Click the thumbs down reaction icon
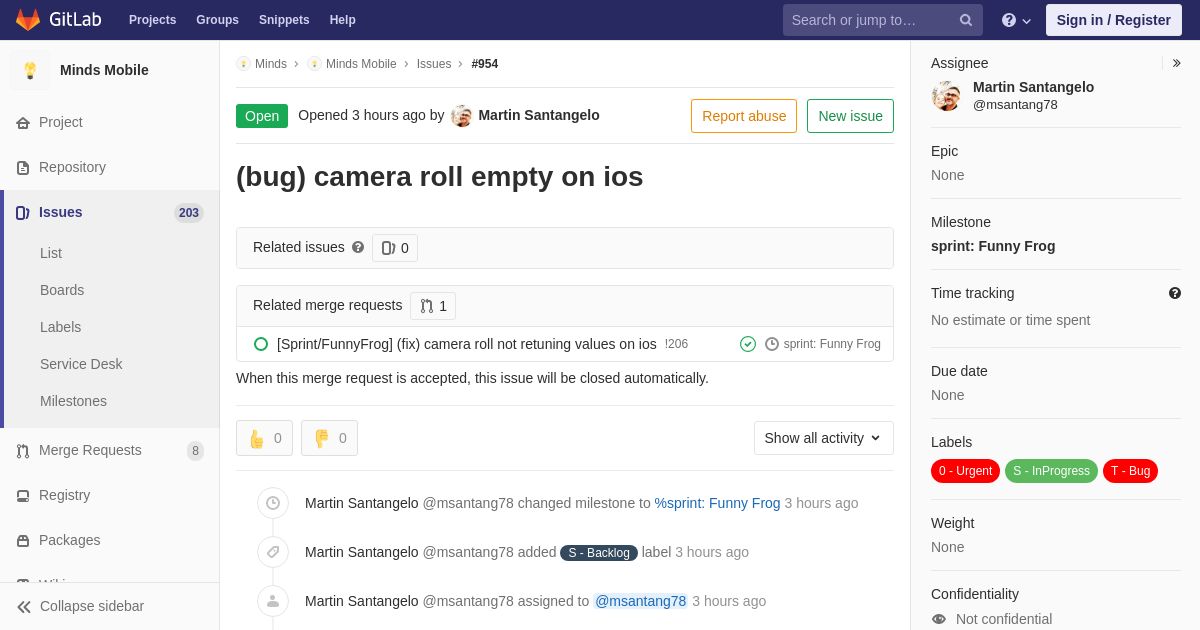This screenshot has height=630, width=1200. click(321, 438)
